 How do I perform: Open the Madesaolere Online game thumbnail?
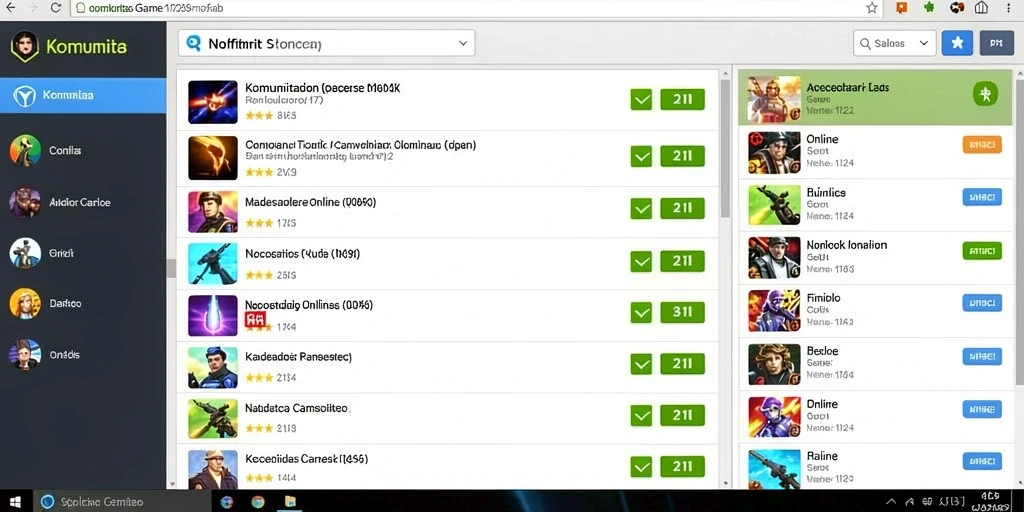213,212
